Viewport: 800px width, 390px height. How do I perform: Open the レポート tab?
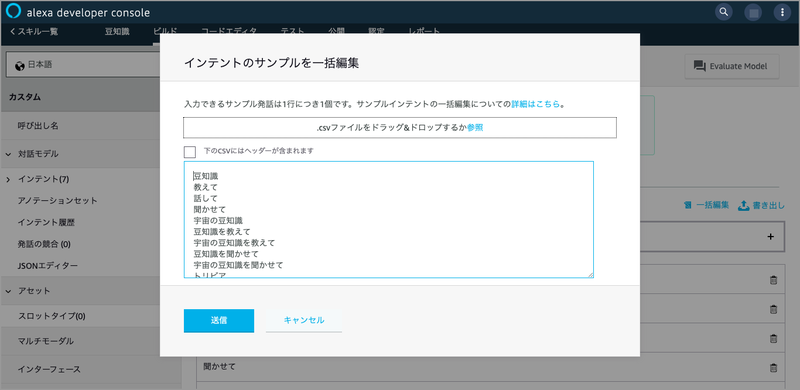(x=424, y=31)
